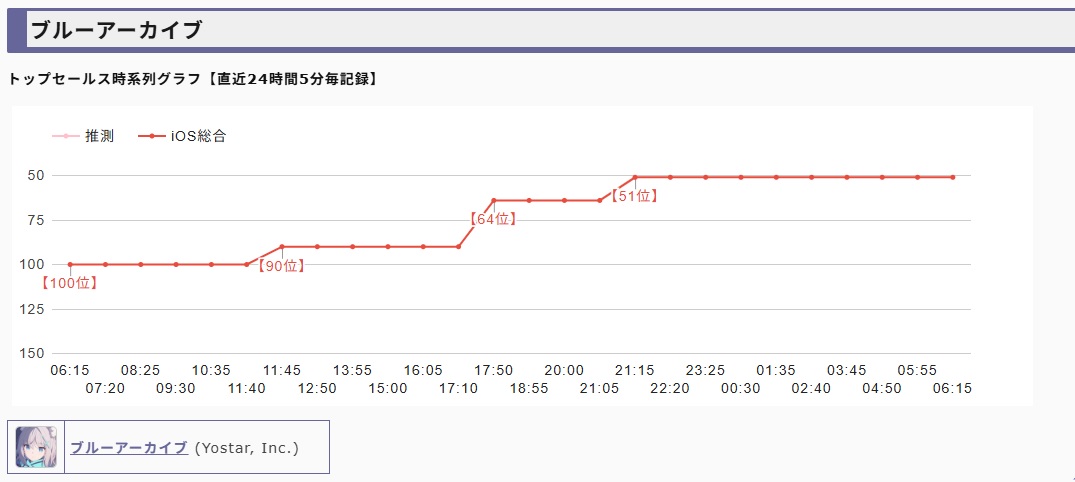Select the data point at 20:00
The width and height of the screenshot is (1075, 482).
click(564, 200)
